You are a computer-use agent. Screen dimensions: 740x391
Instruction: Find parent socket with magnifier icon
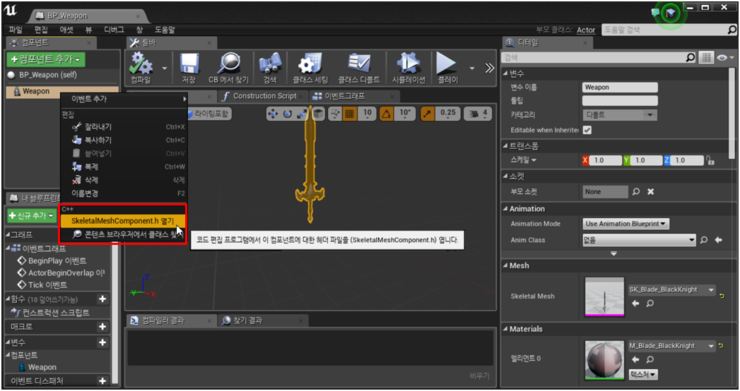(x=636, y=191)
